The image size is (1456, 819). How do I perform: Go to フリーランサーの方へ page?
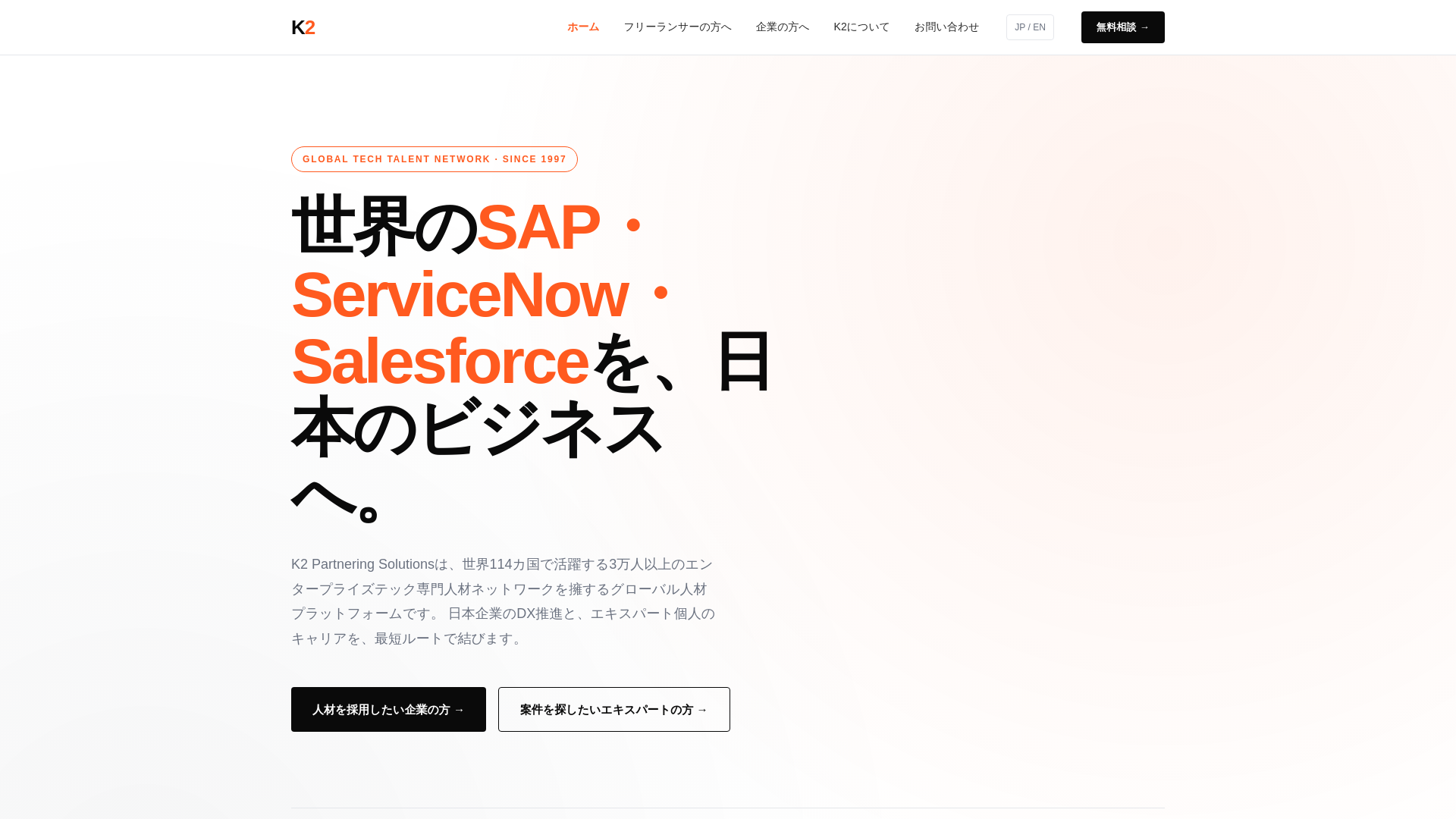coord(677,27)
